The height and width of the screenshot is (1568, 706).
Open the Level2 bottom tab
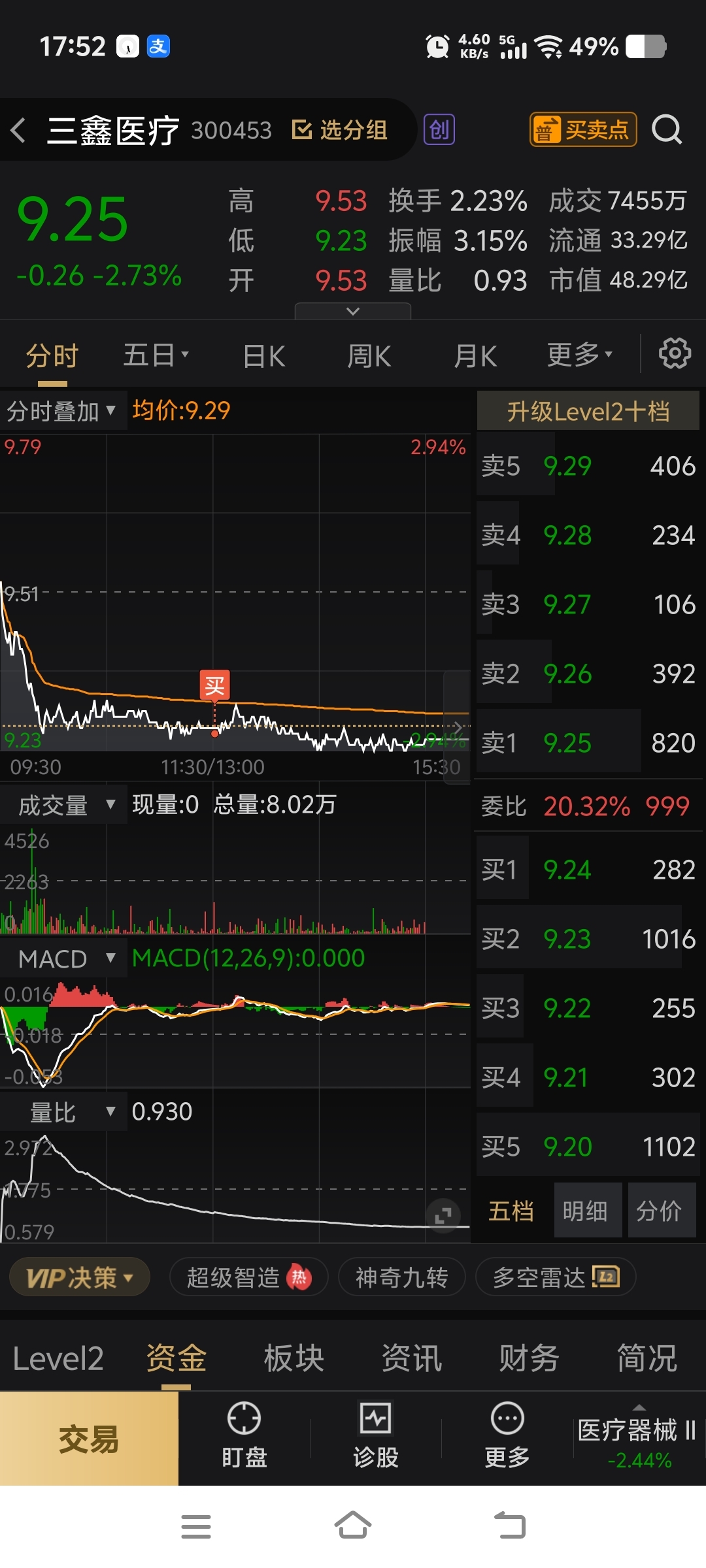[58, 1358]
